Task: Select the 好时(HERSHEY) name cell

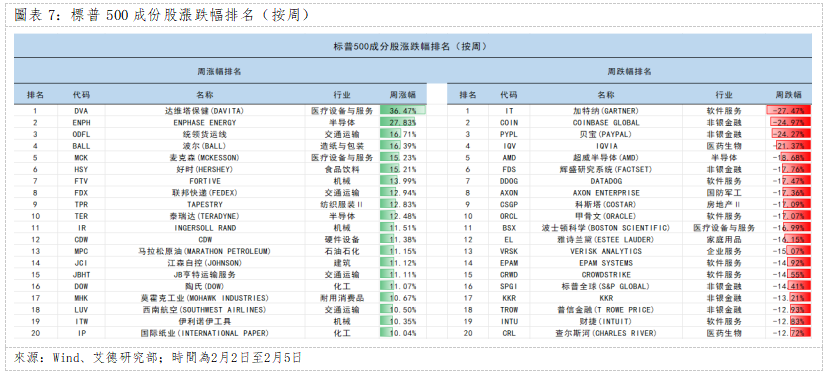Action: pos(204,170)
